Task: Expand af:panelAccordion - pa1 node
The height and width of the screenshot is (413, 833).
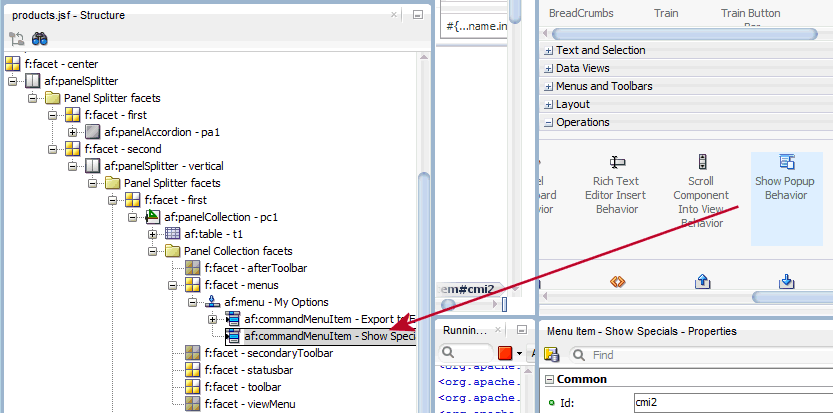Action: point(73,132)
